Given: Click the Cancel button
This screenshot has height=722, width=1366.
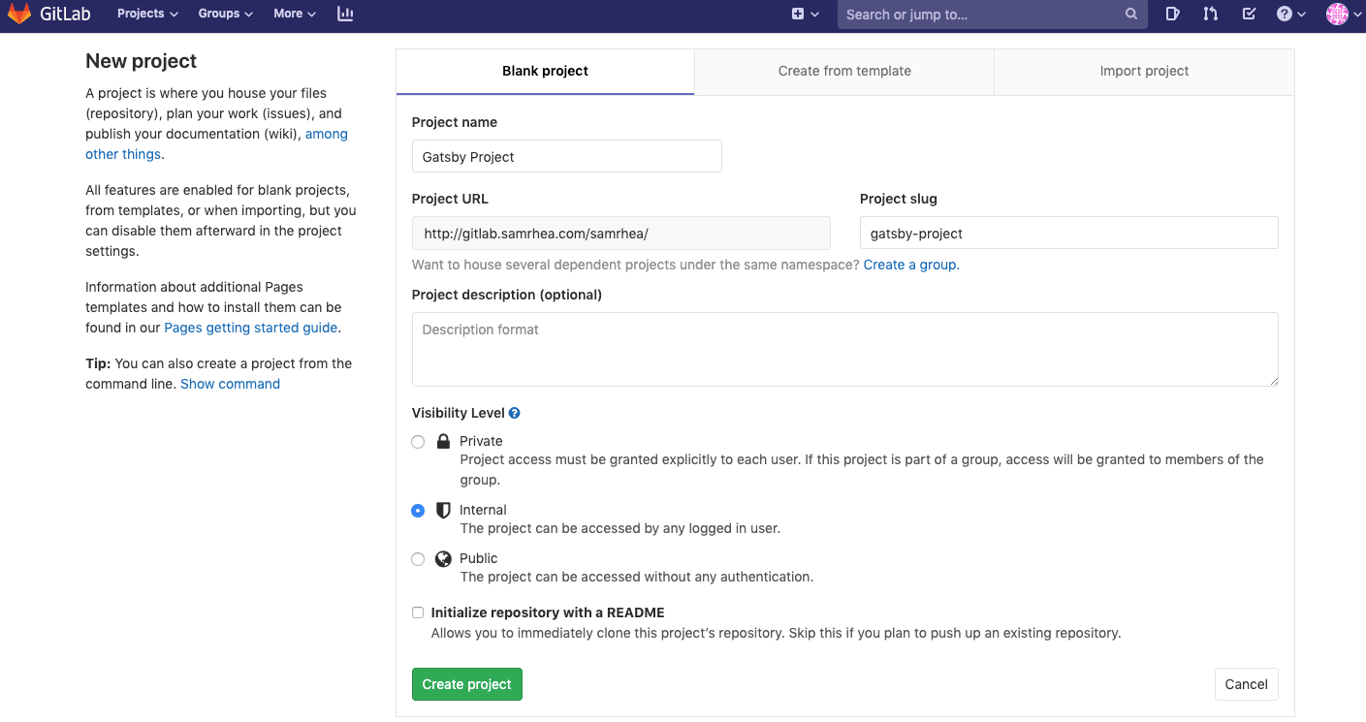Looking at the screenshot, I should (1246, 684).
